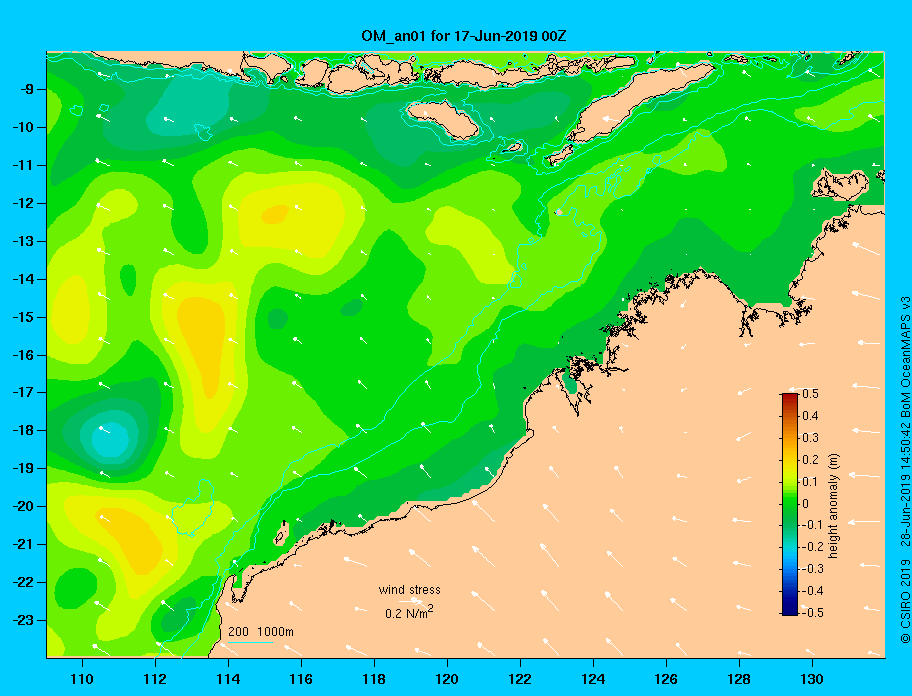Click the latitude label '-10'

click(22, 127)
